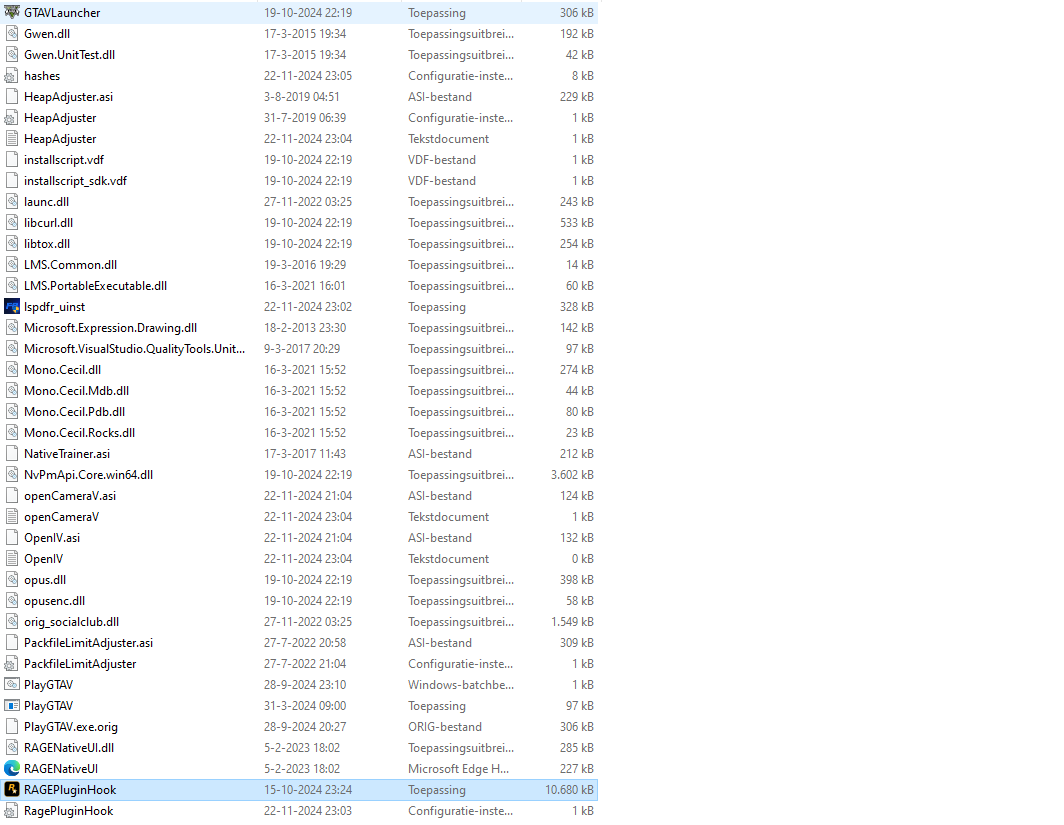Click the libcurl.dll file icon
The image size is (1064, 825).
coord(12,223)
